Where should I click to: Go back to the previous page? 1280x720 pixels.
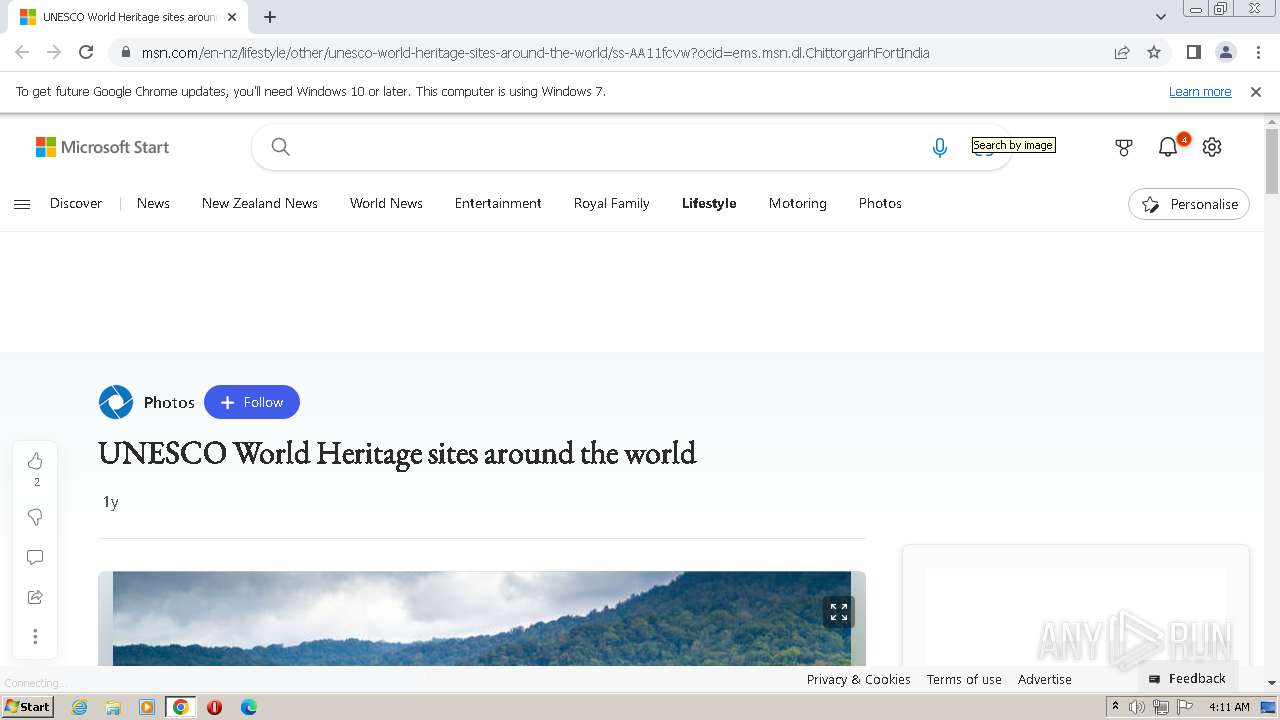coord(22,52)
